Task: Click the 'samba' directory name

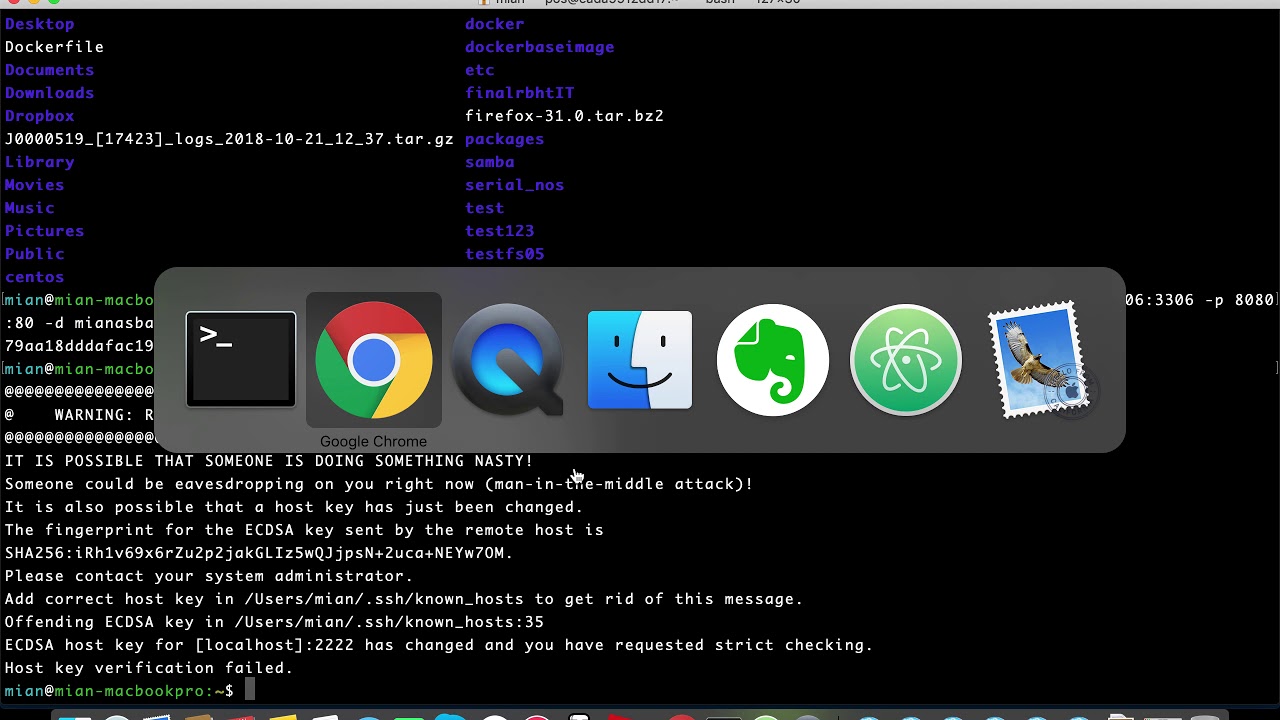Action: point(489,162)
